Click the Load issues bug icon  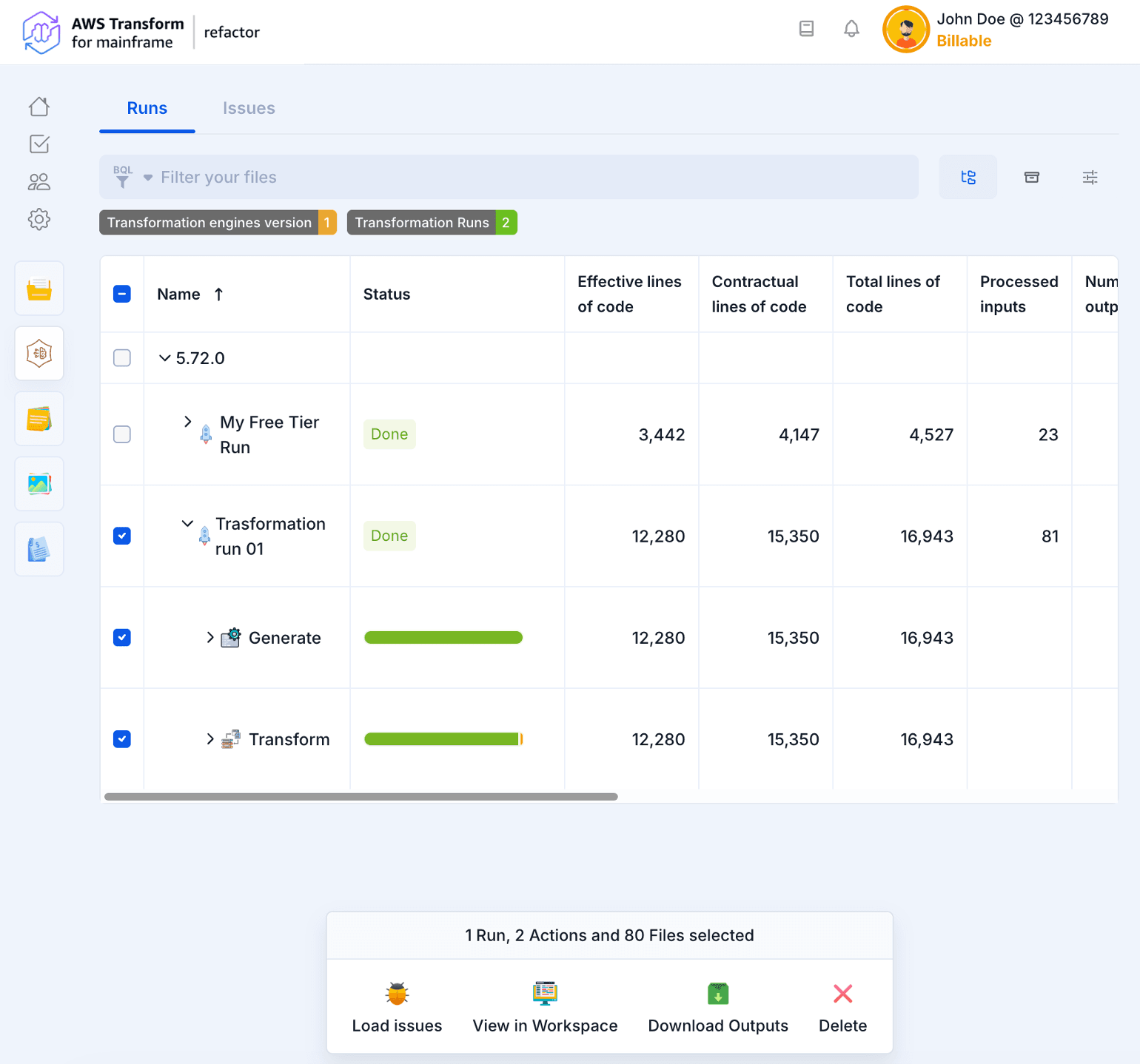pos(397,994)
